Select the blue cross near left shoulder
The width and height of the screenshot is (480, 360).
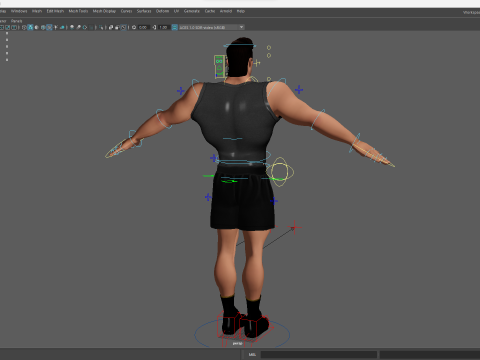pyautogui.click(x=181, y=91)
